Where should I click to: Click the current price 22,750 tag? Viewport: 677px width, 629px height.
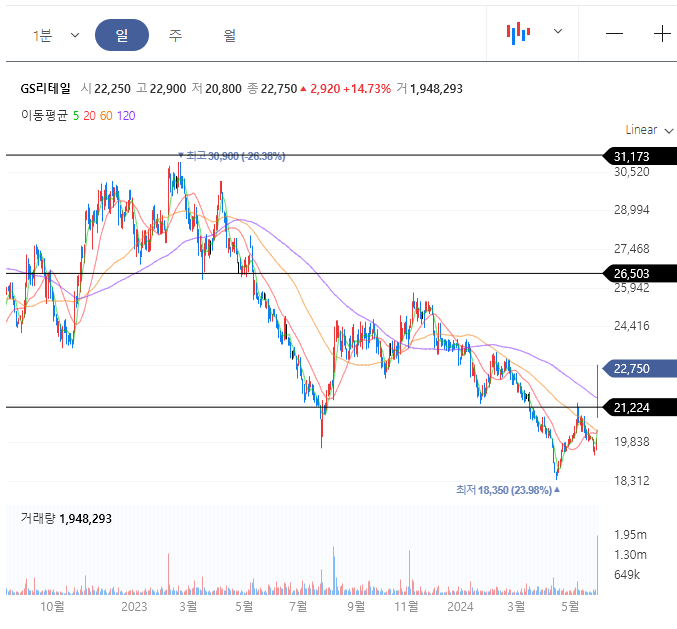tap(640, 369)
